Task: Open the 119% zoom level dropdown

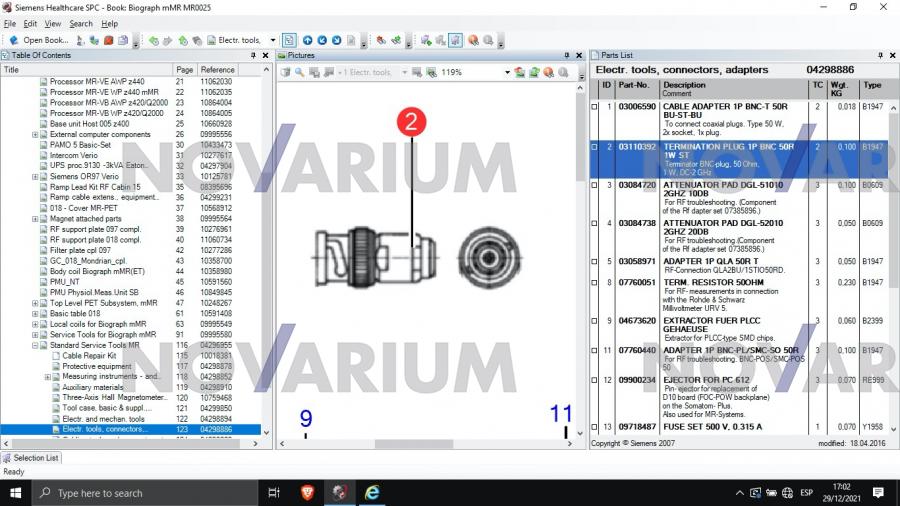Action: coord(507,72)
